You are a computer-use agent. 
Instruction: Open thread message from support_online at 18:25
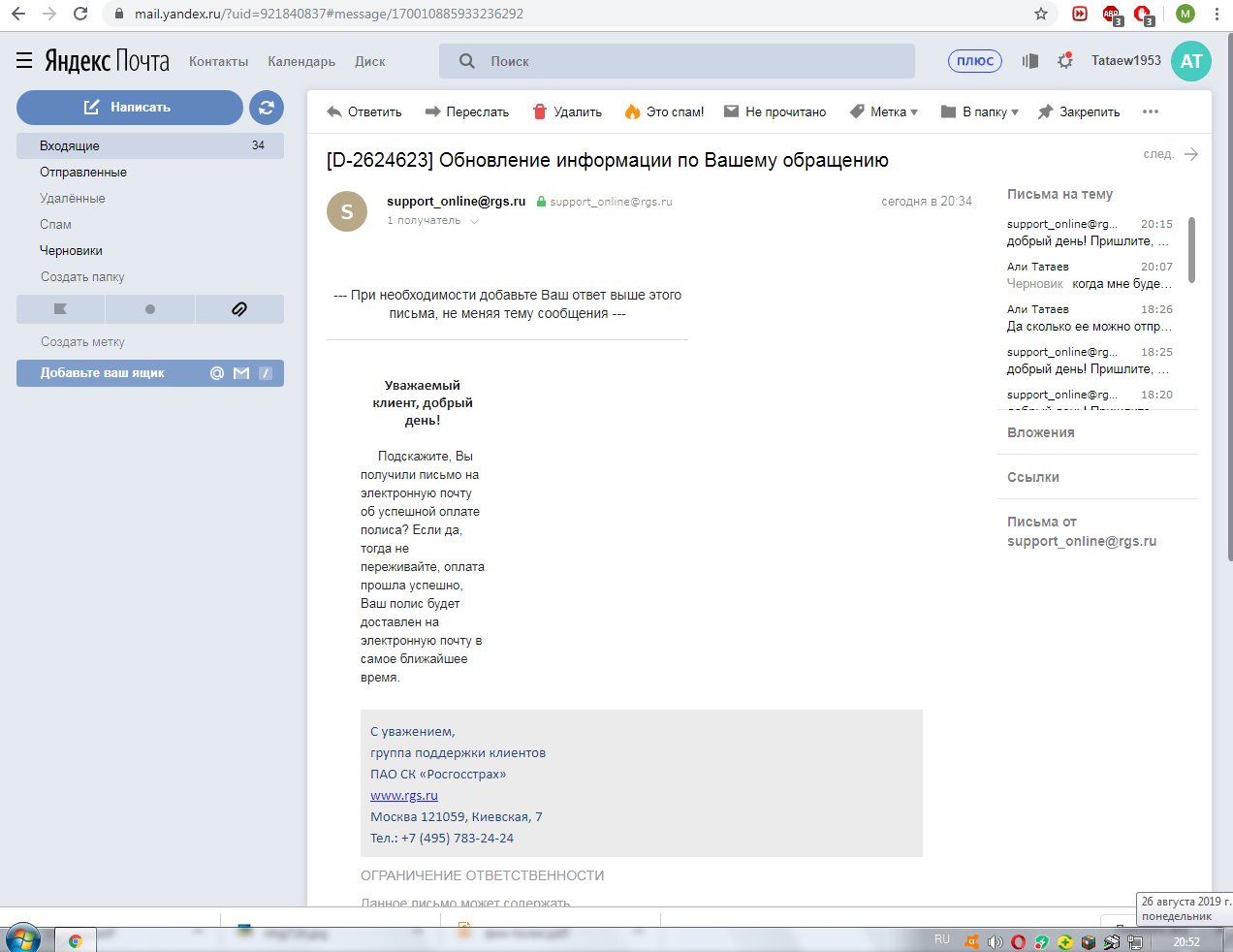[1090, 361]
